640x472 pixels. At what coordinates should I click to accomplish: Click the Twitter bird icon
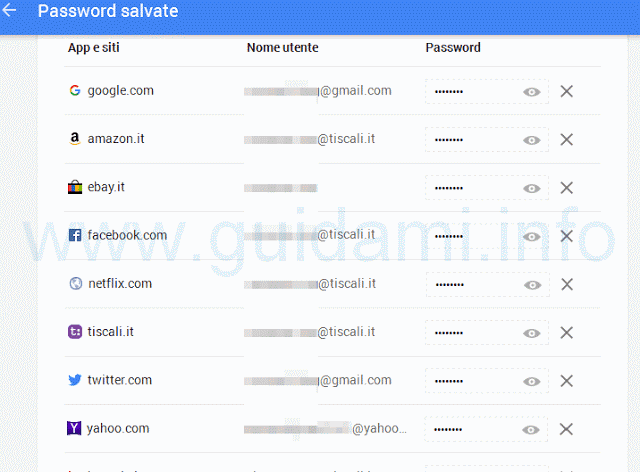point(75,380)
